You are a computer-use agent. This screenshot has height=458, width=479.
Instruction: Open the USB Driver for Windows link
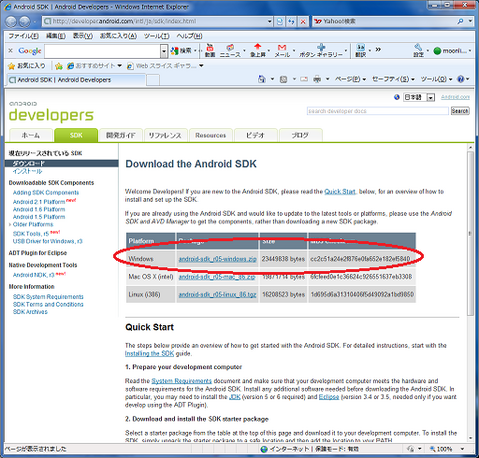point(48,241)
